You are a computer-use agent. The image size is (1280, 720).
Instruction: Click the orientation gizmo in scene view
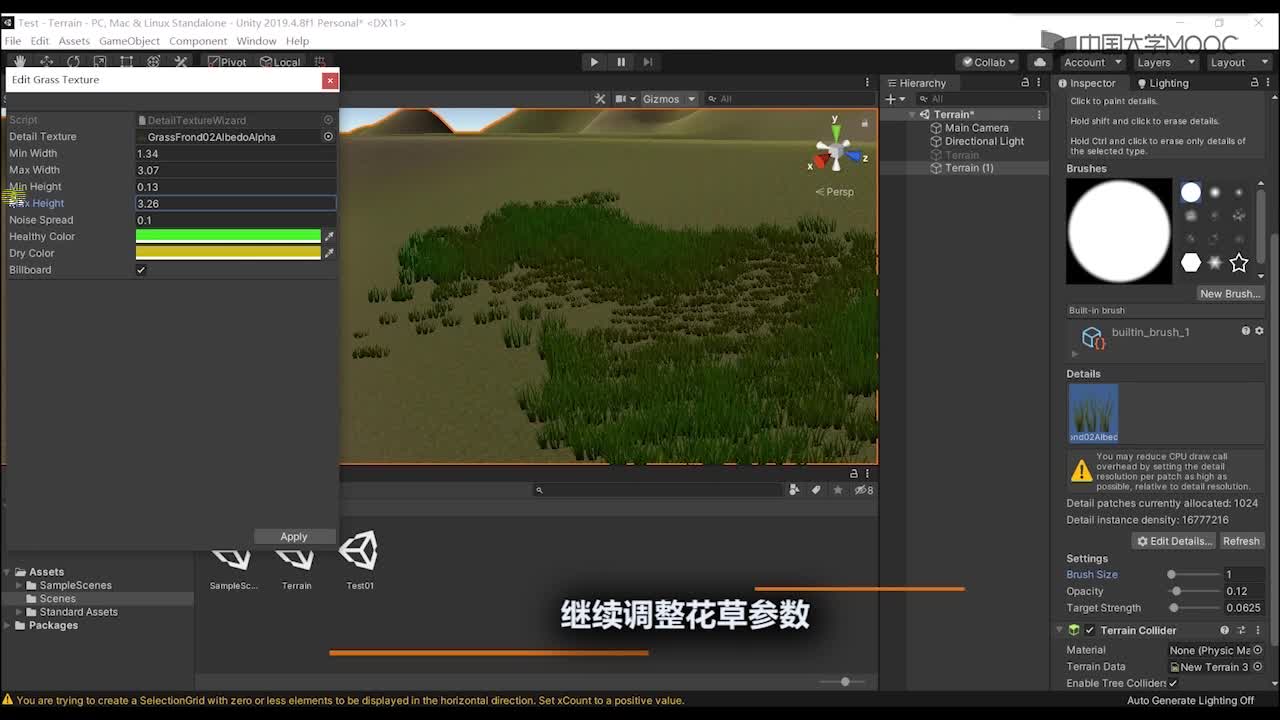click(x=835, y=151)
